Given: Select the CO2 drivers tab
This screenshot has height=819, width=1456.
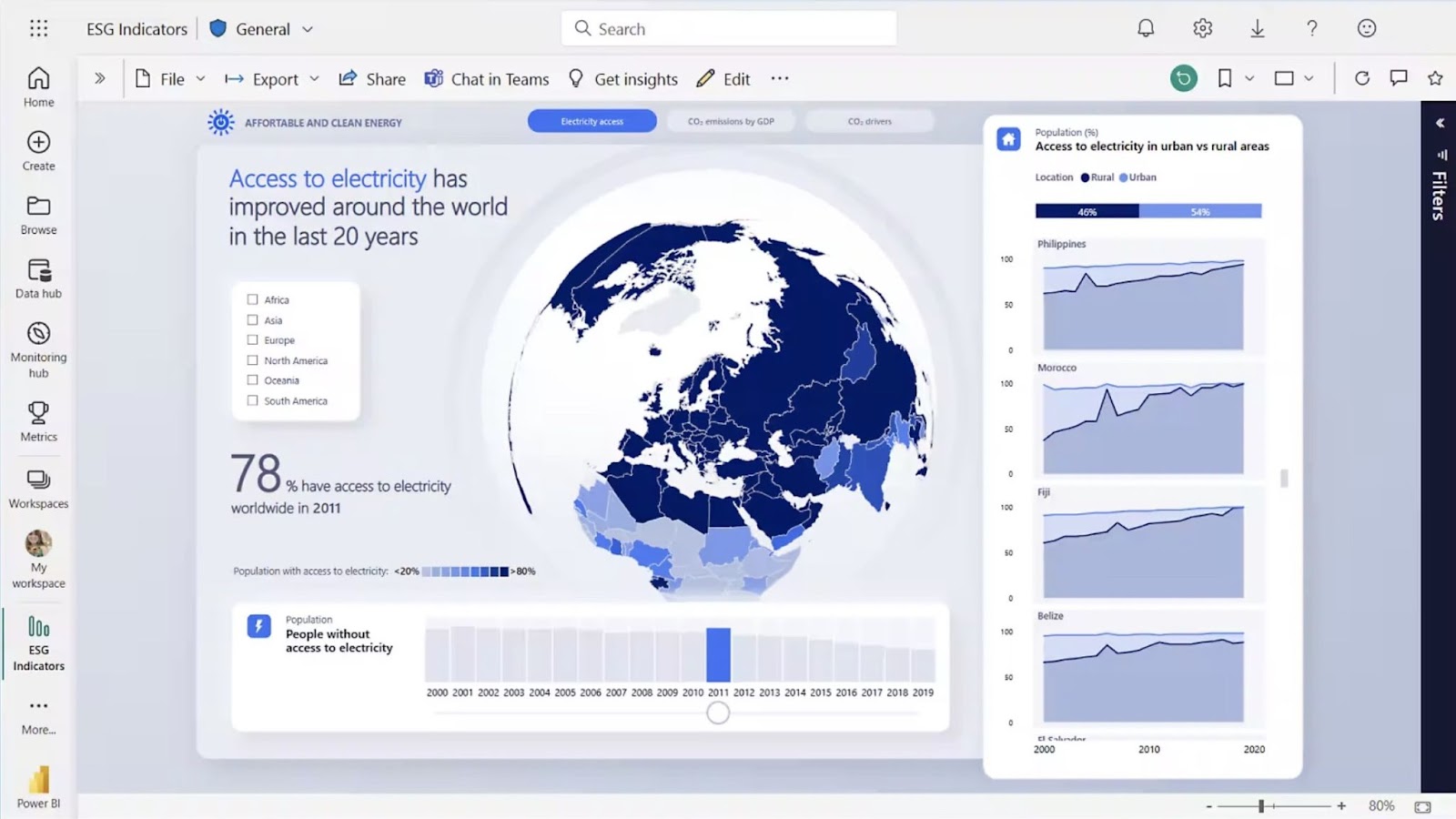Looking at the screenshot, I should click(x=869, y=120).
